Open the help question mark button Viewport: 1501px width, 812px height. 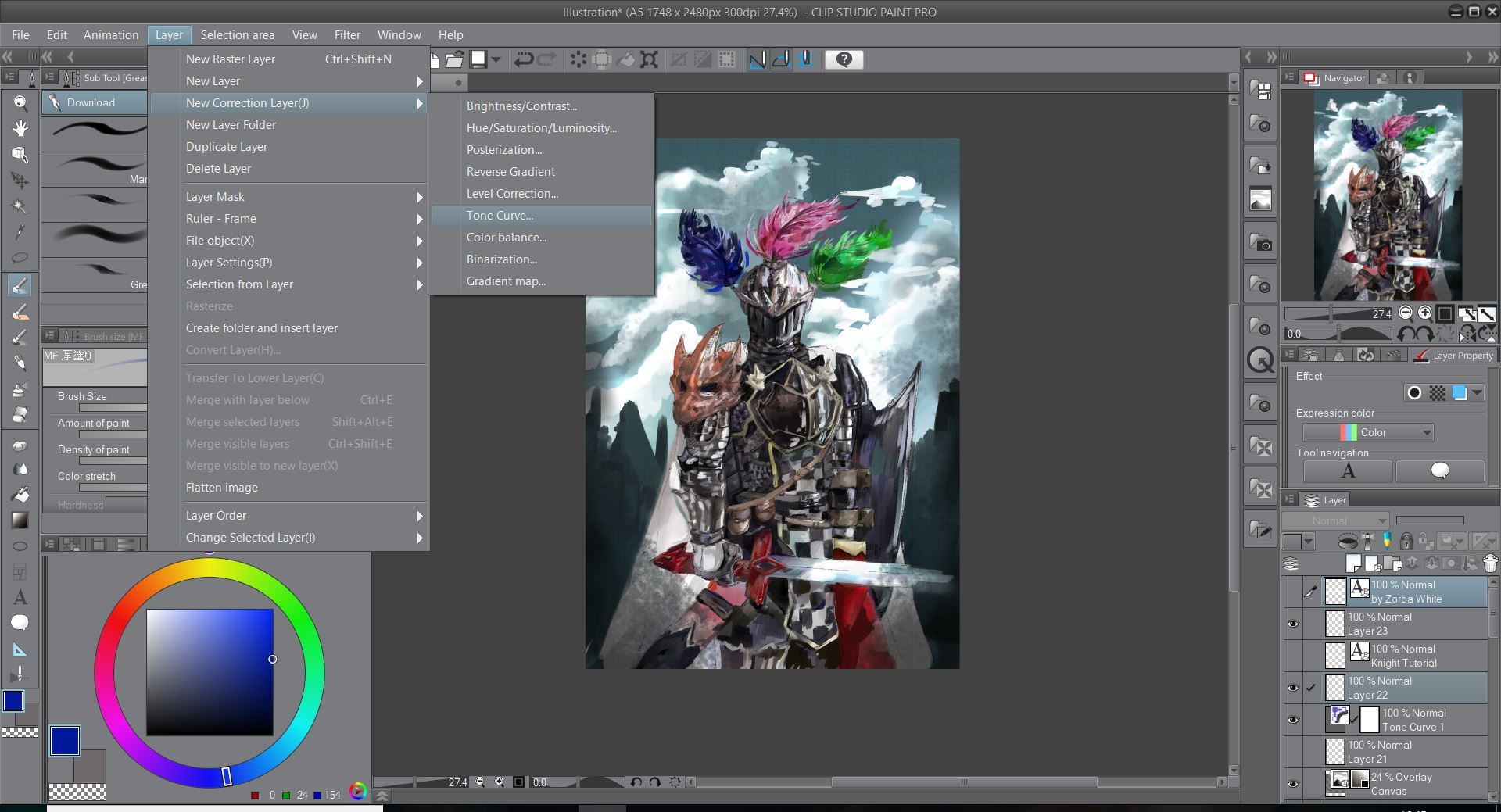[x=844, y=59]
